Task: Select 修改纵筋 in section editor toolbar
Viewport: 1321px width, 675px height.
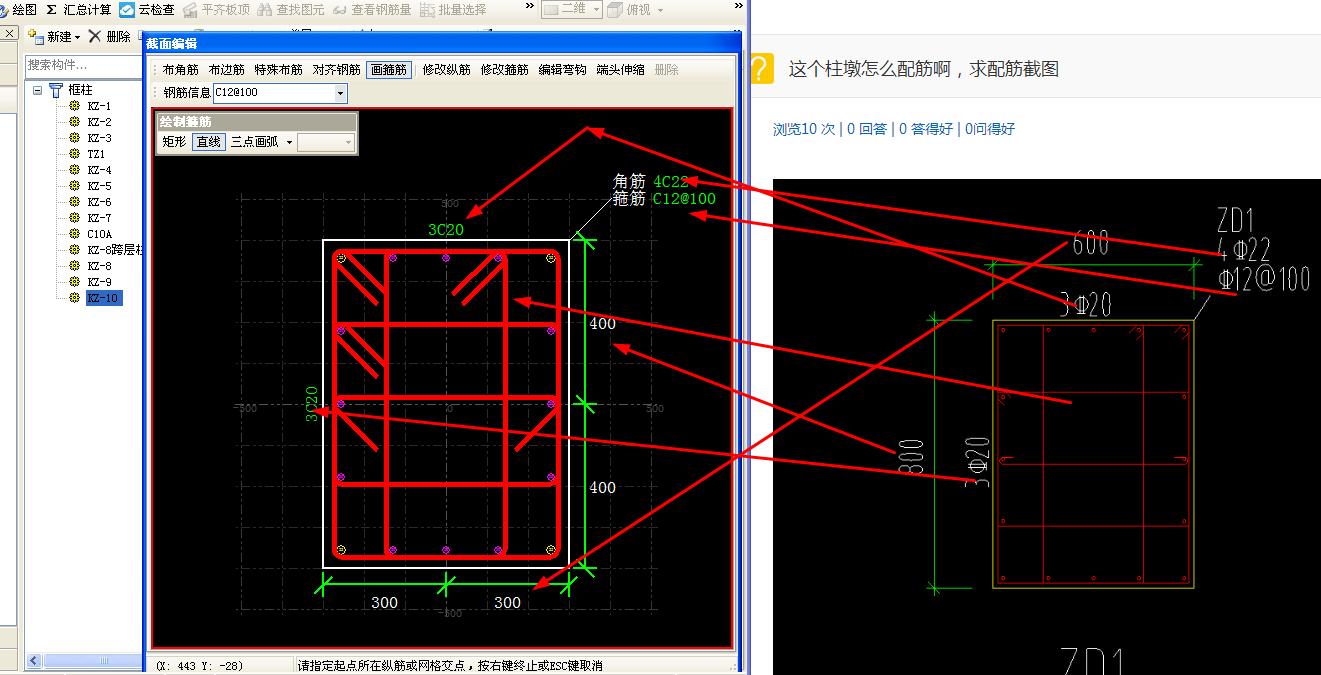Action: click(x=446, y=70)
